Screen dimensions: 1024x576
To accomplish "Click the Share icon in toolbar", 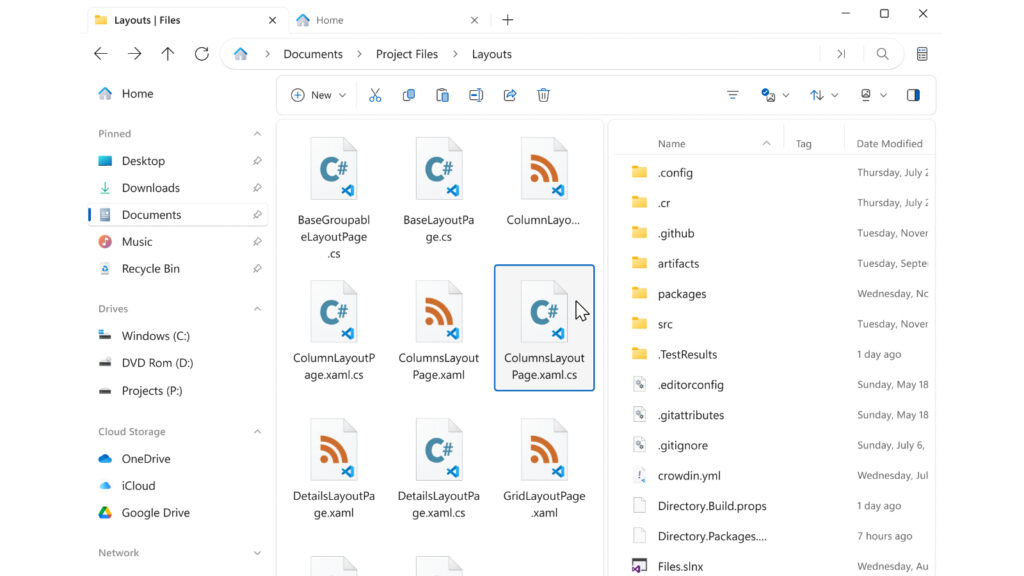I will pos(510,95).
